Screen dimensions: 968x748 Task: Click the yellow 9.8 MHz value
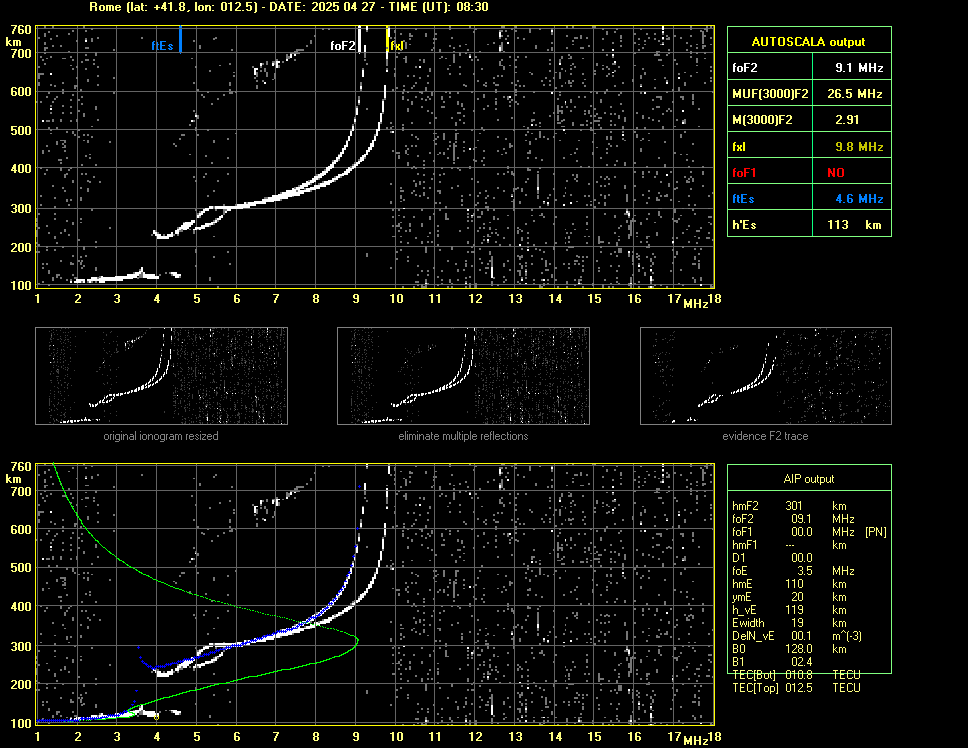(x=859, y=147)
